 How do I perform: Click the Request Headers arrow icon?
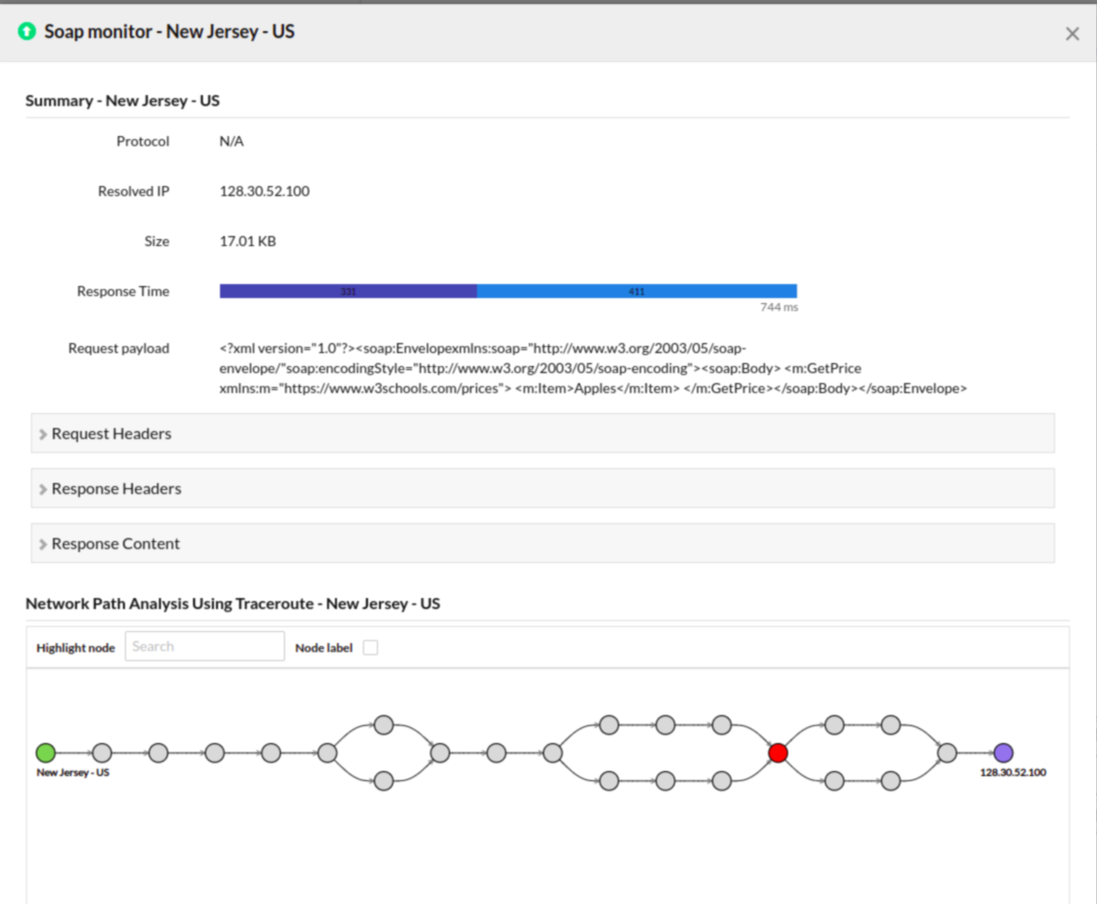coord(43,434)
